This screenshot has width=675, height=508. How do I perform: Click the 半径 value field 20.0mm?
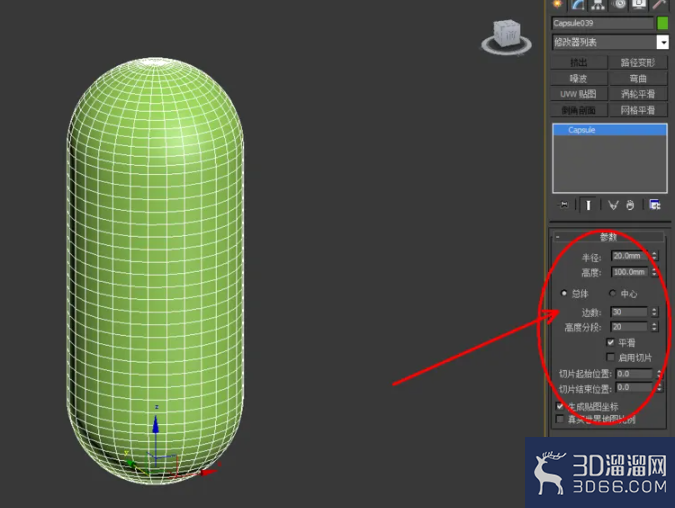point(629,256)
